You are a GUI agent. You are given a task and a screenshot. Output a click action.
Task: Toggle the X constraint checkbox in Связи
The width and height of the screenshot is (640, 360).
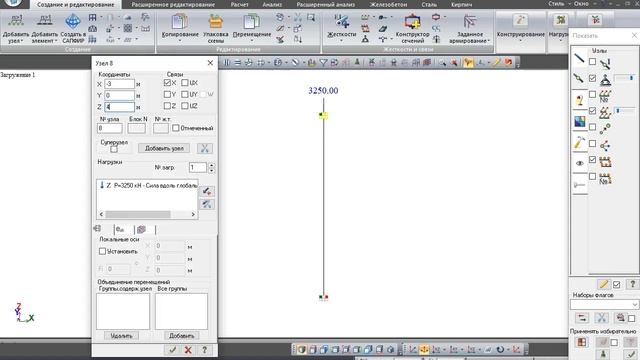point(167,82)
